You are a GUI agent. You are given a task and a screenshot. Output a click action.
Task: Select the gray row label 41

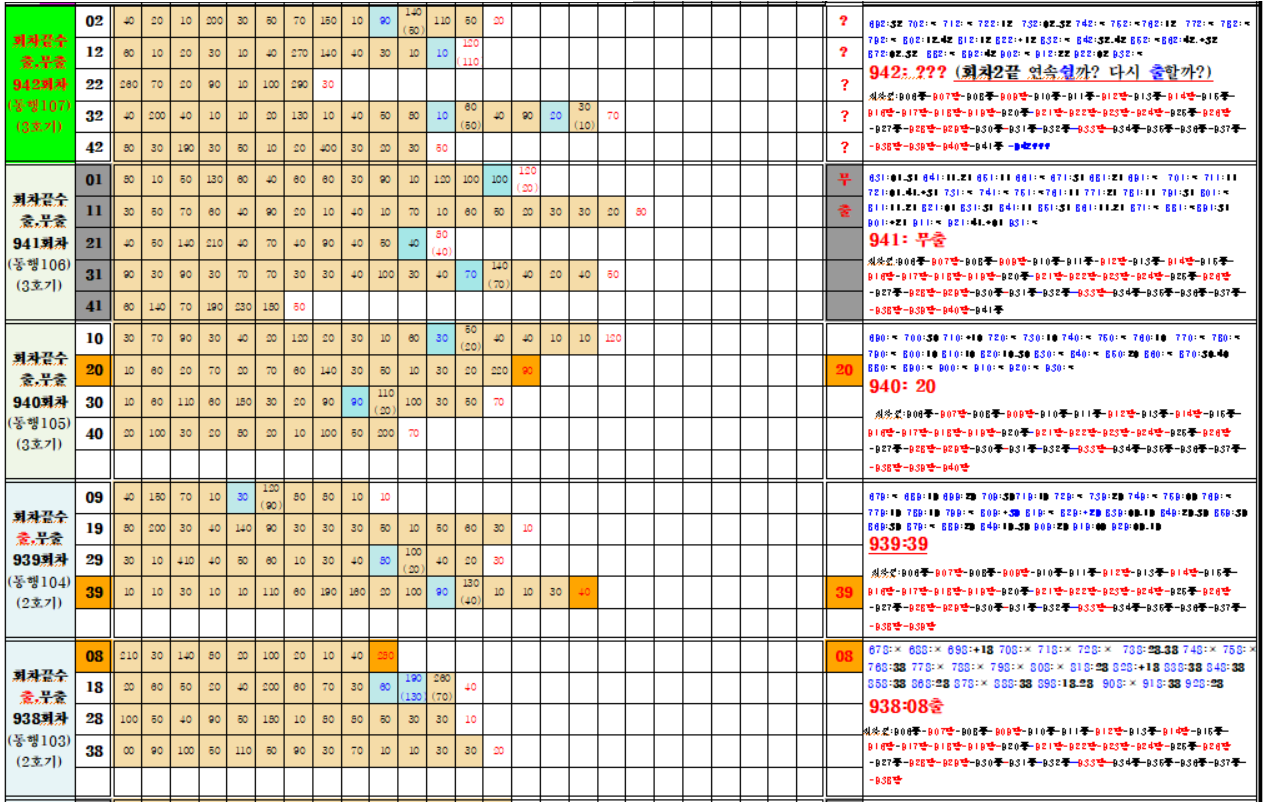[94, 306]
